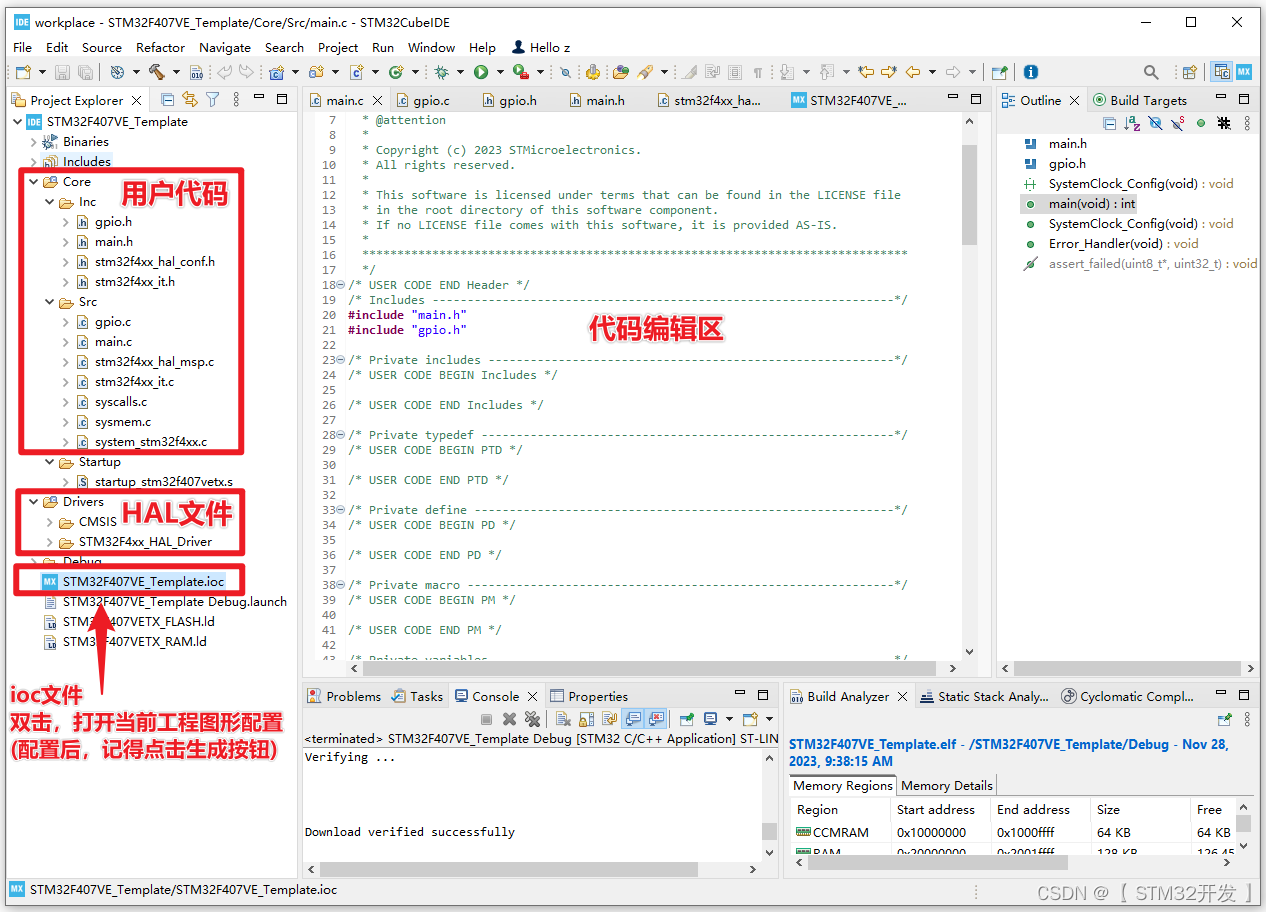
Task: Collapse the Core folder in the tree
Action: (x=33, y=182)
